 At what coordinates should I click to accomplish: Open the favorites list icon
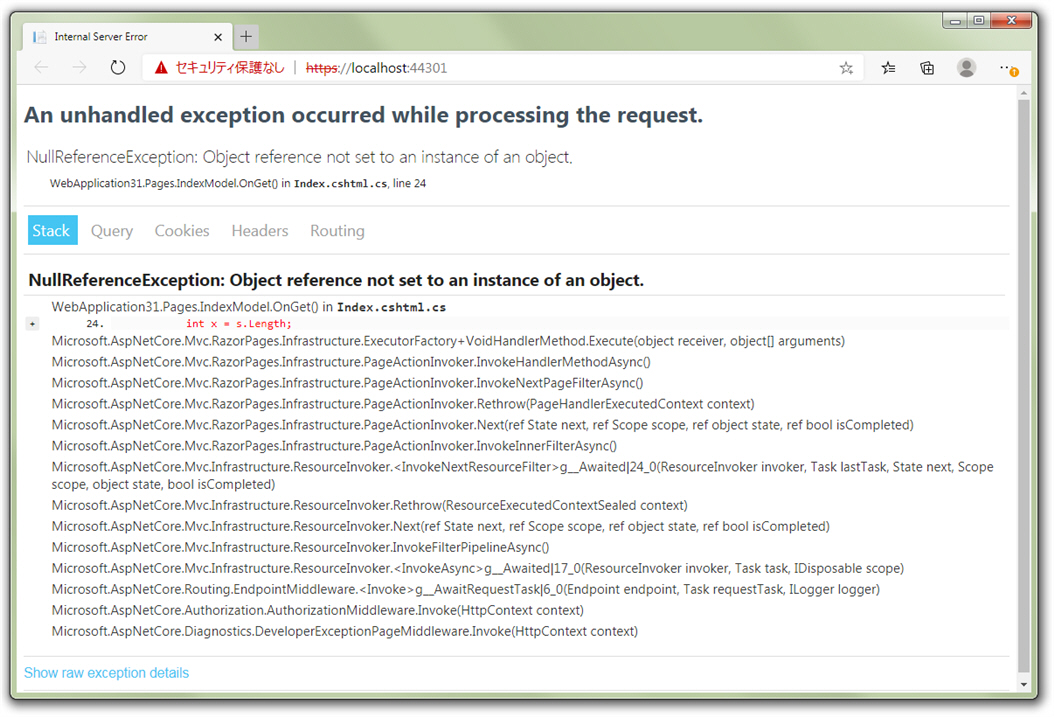(x=889, y=68)
